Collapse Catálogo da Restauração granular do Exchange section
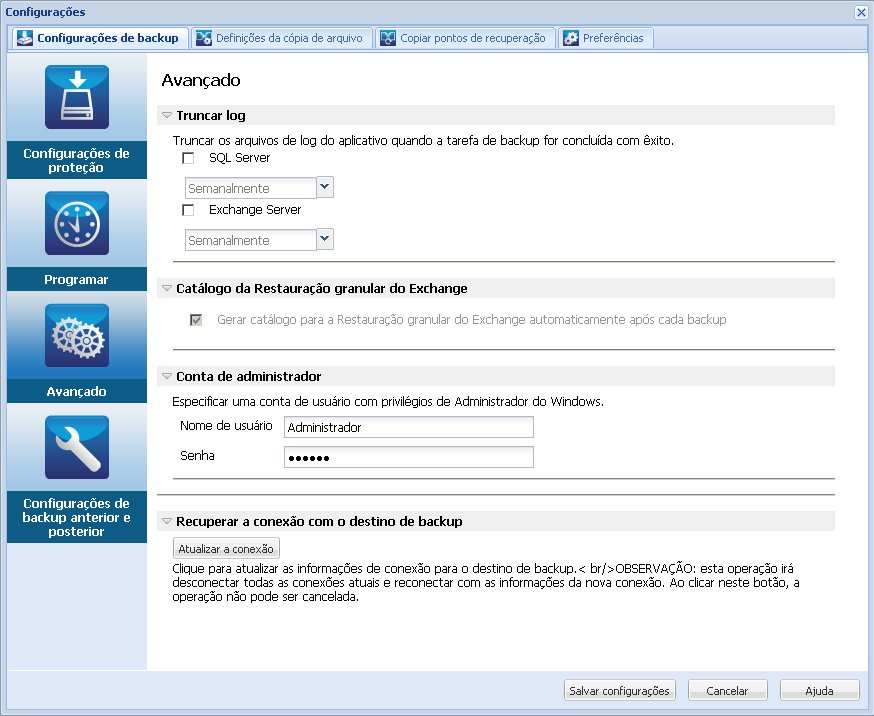The image size is (874, 716). point(167,289)
